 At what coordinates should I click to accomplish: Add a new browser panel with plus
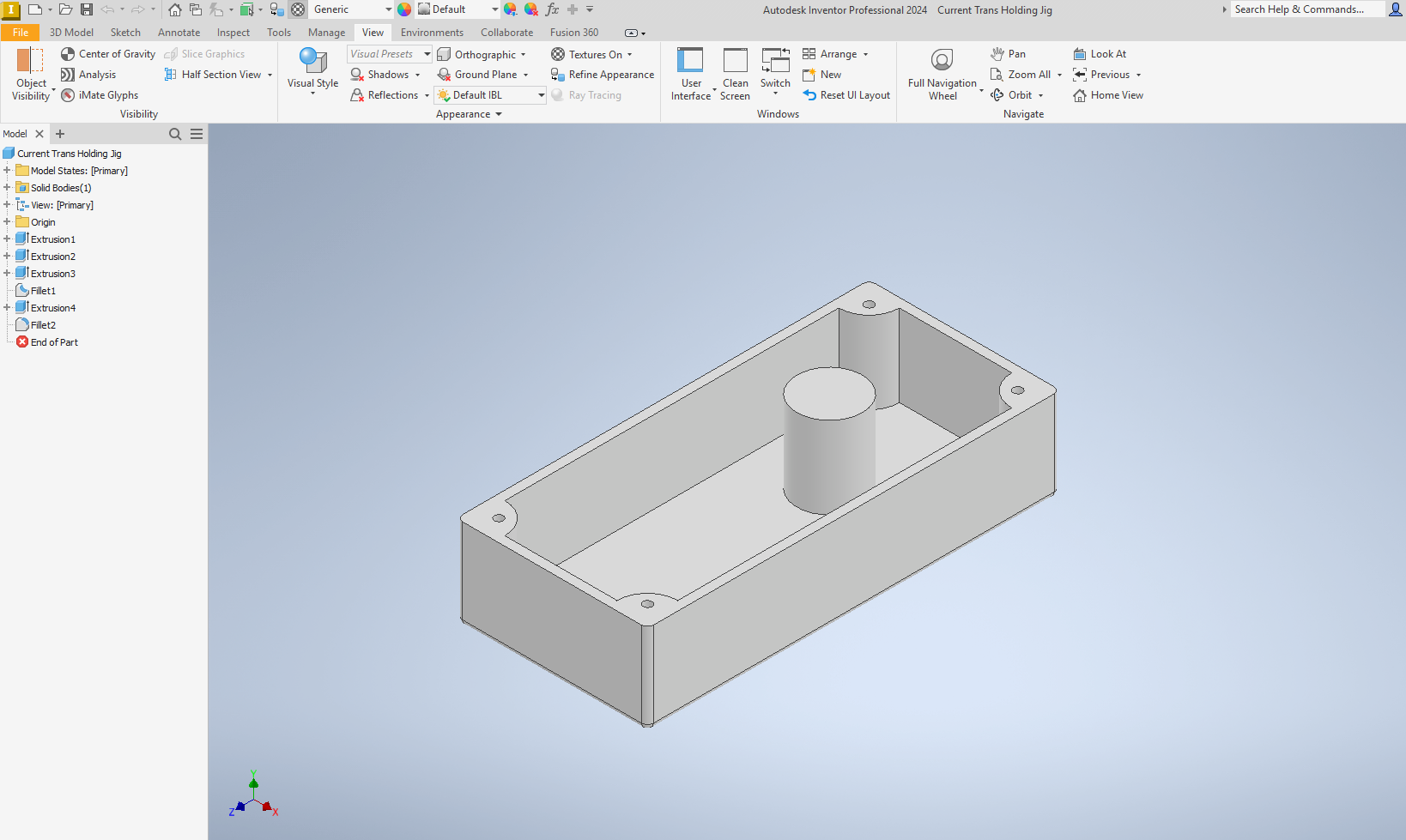click(x=60, y=134)
